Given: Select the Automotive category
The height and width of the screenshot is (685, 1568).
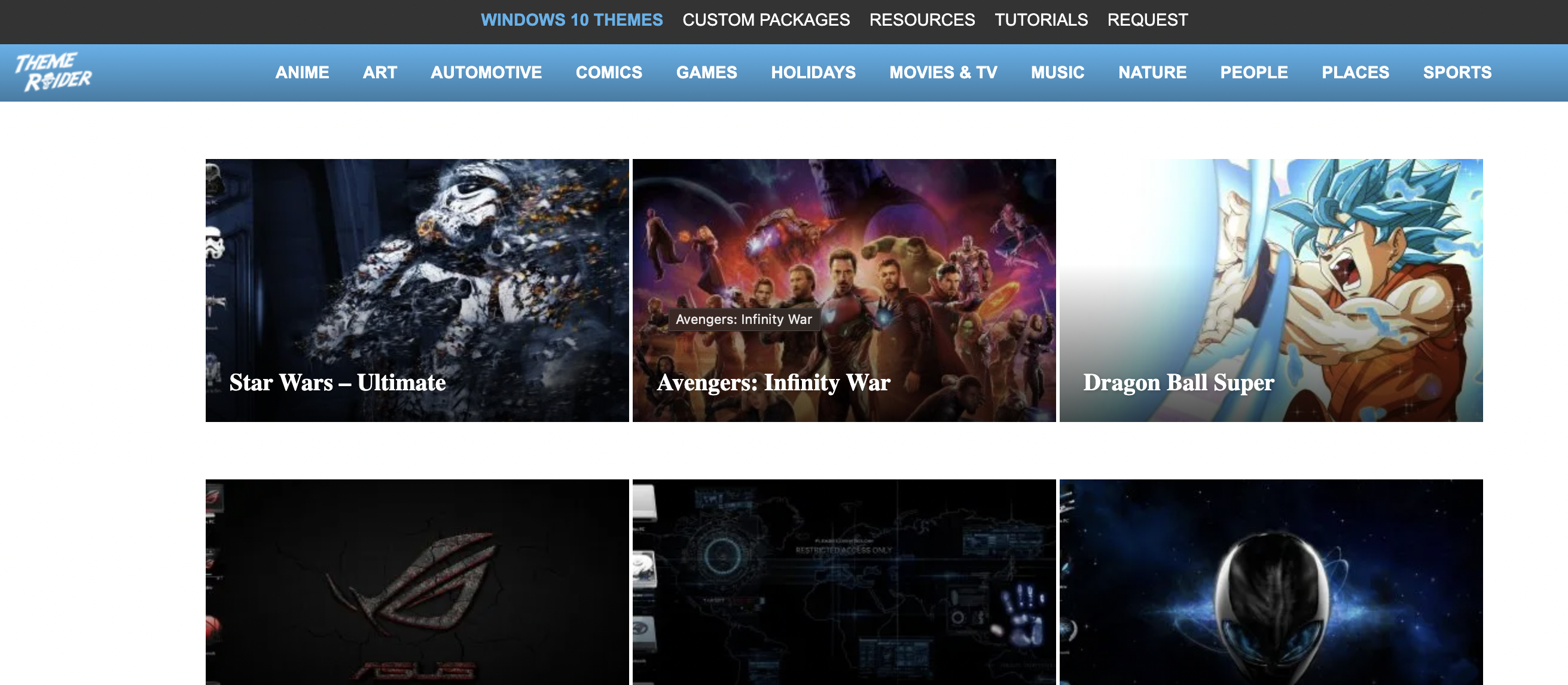Looking at the screenshot, I should click(486, 72).
